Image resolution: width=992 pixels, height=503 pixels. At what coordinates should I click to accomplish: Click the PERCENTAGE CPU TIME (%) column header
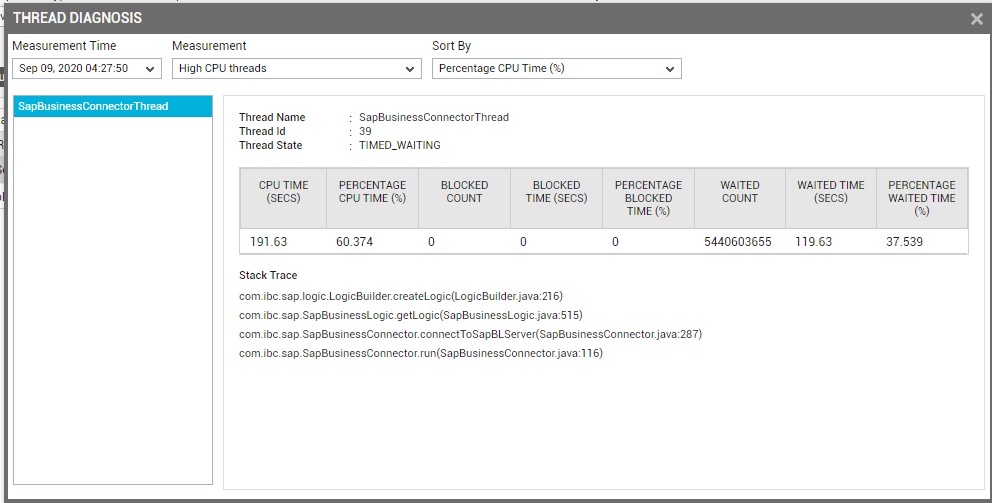tap(372, 198)
